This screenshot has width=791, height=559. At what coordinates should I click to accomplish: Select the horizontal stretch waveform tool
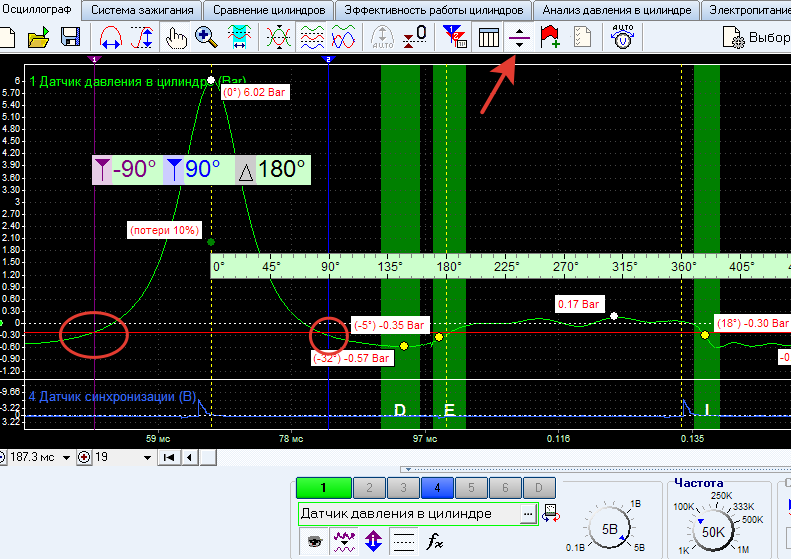111,37
